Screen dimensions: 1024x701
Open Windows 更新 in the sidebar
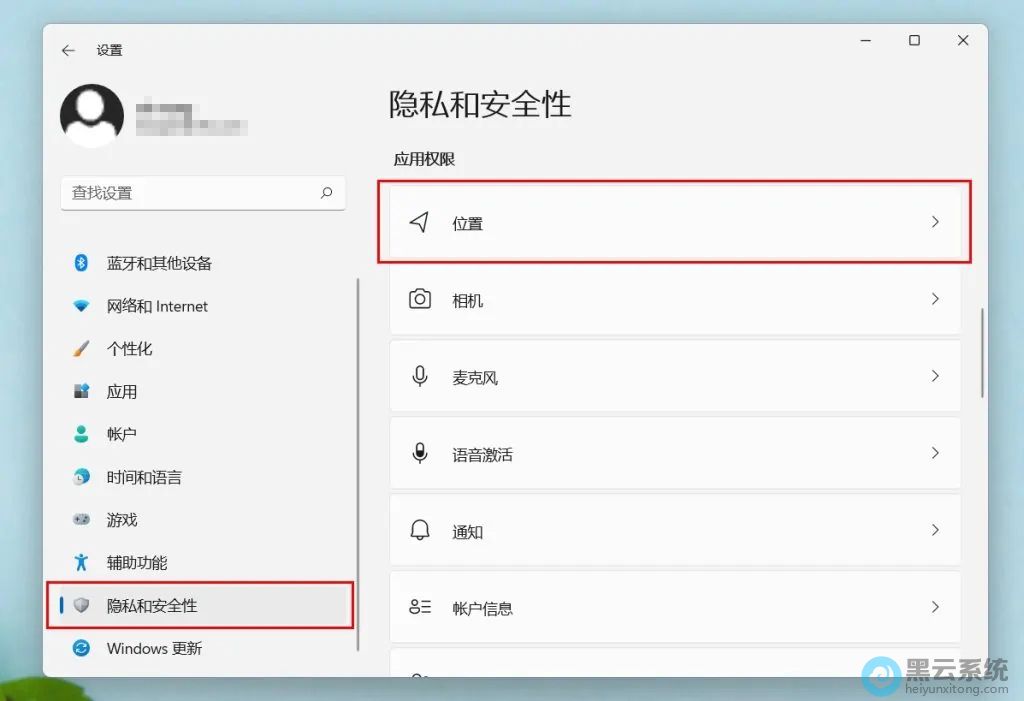pos(154,648)
